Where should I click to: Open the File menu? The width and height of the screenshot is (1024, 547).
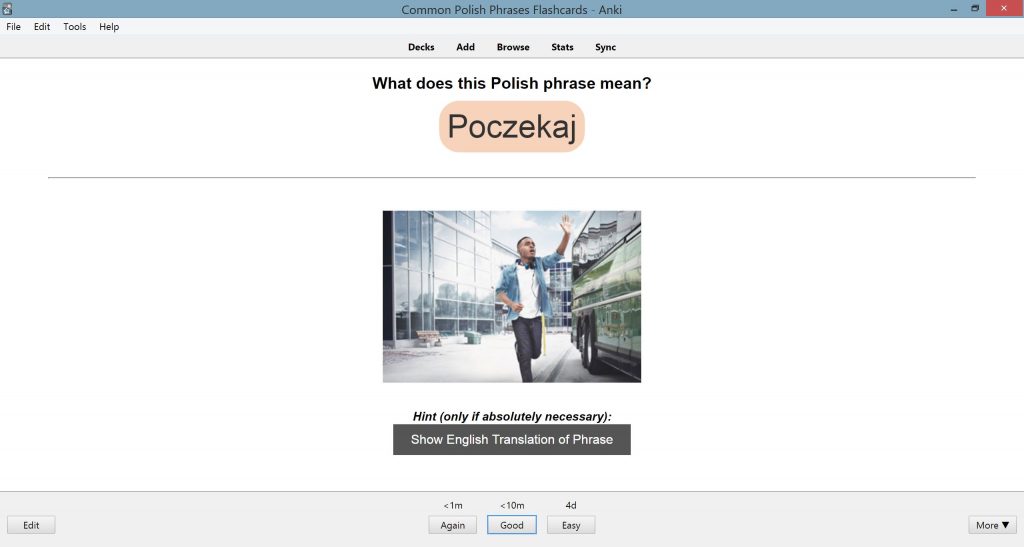[13, 27]
